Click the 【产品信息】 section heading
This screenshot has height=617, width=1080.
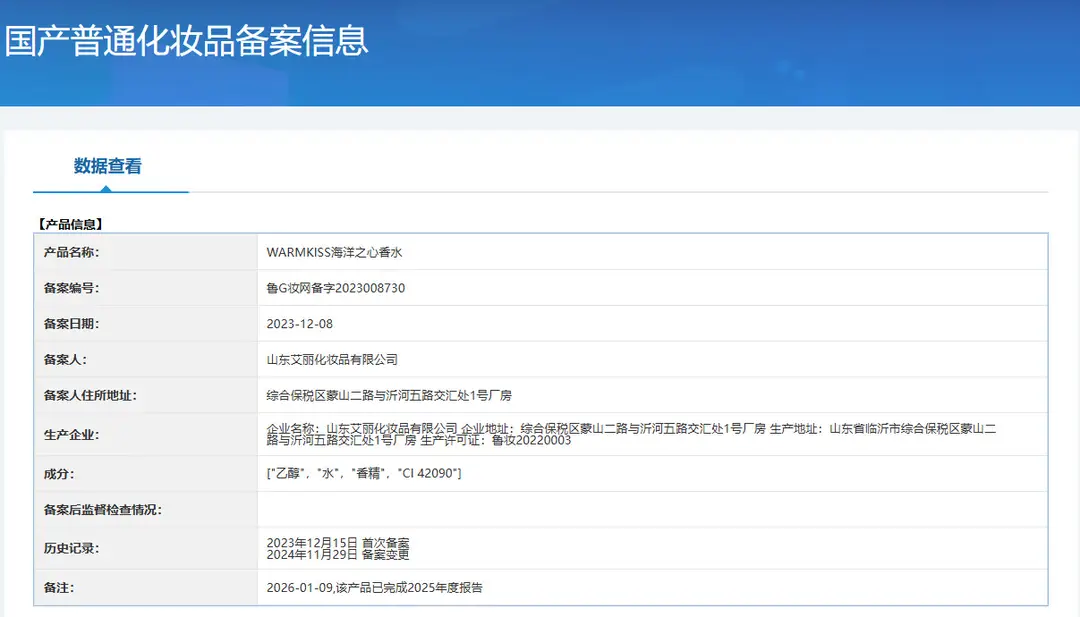[x=71, y=224]
